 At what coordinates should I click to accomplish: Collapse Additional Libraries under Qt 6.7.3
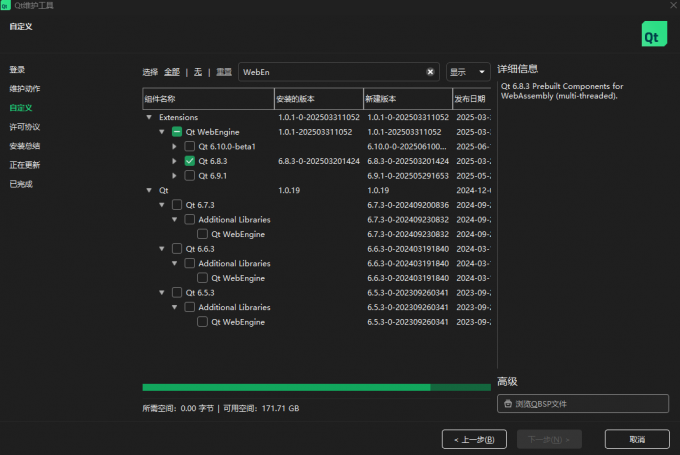pos(174,219)
